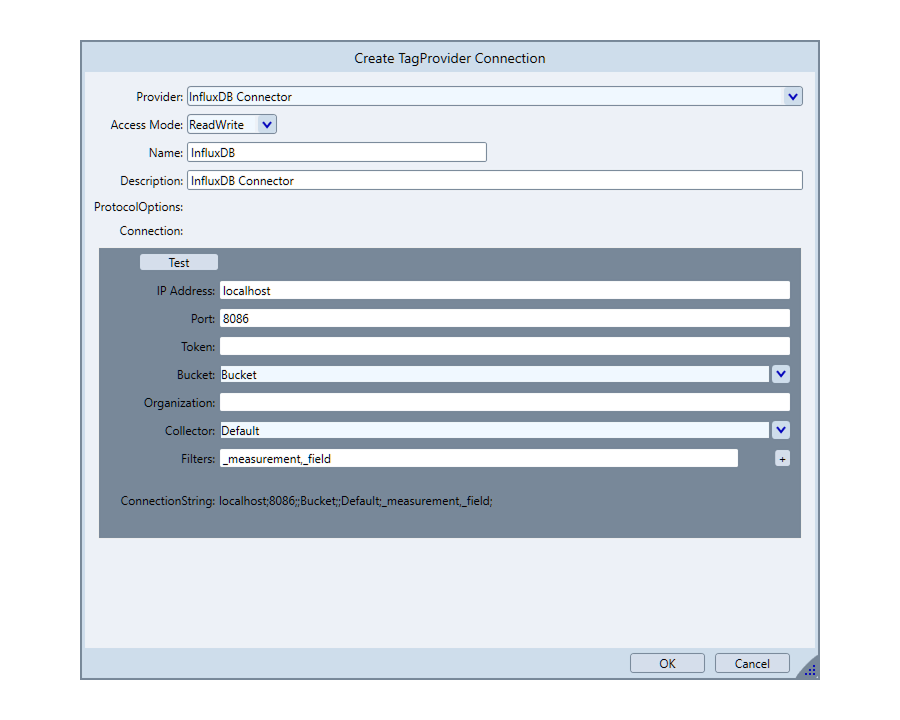900x720 pixels.
Task: Click into the Name field containing InfluxDB
Action: tap(336, 152)
